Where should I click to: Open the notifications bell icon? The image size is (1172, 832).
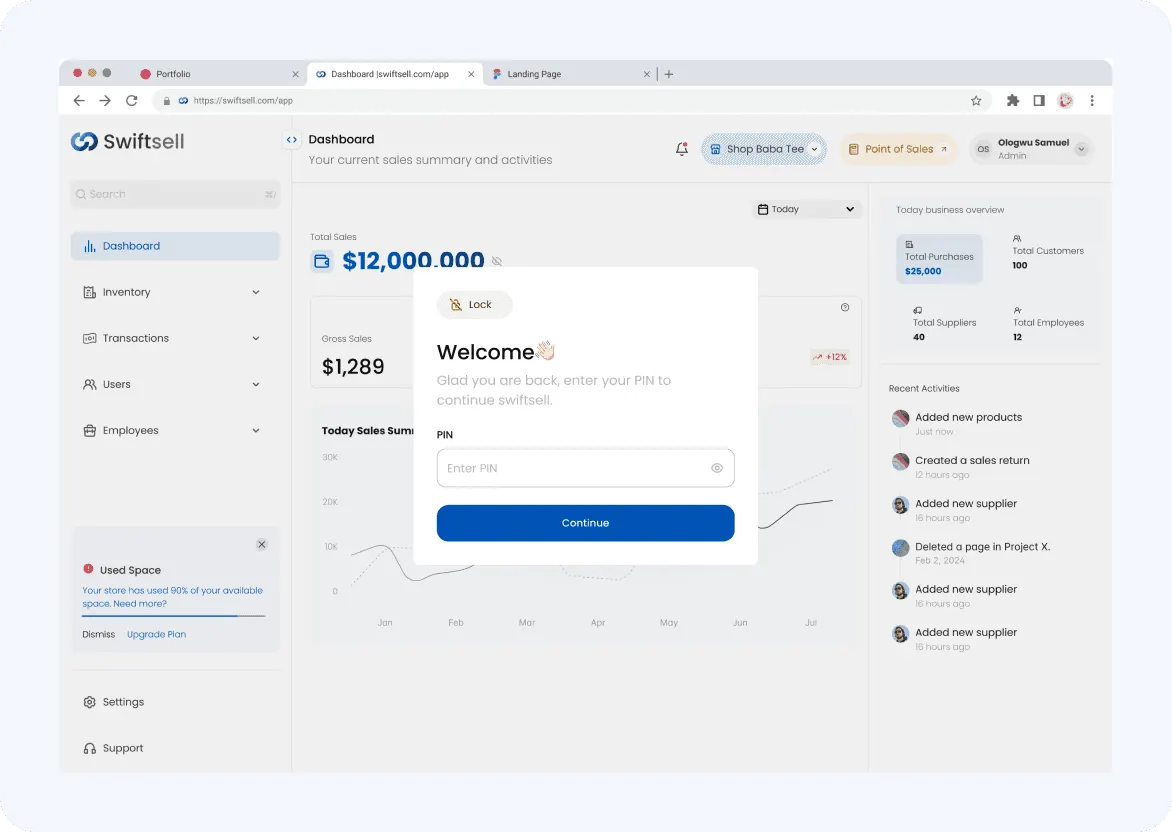pos(682,149)
